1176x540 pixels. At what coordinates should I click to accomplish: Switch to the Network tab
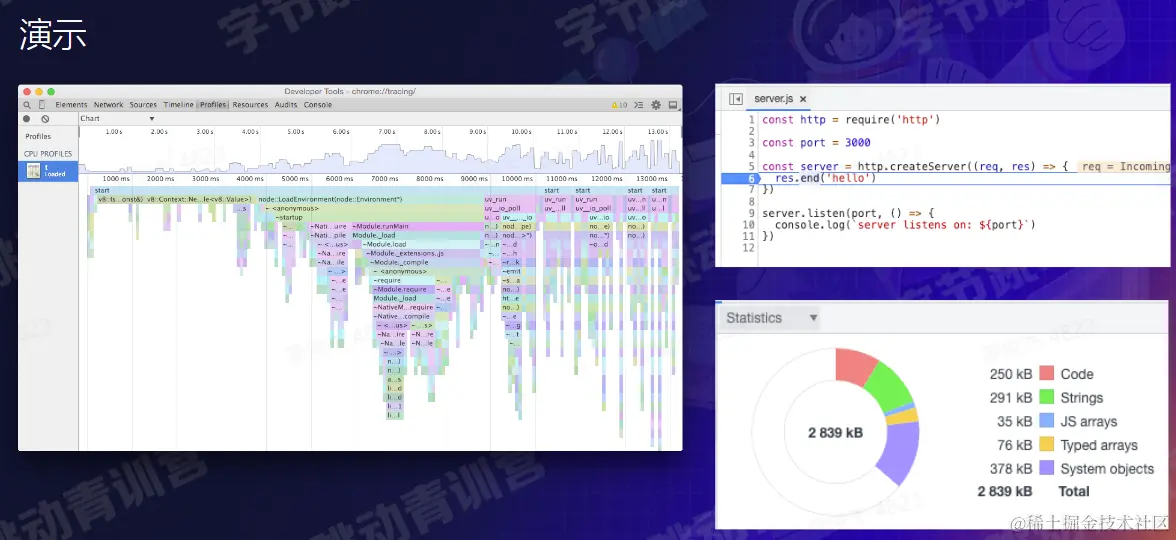pyautogui.click(x=108, y=105)
